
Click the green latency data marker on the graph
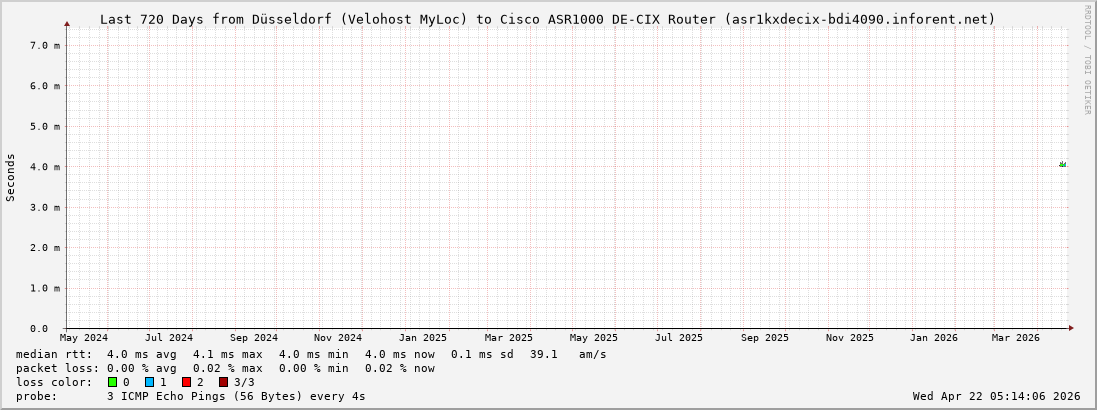[1062, 164]
